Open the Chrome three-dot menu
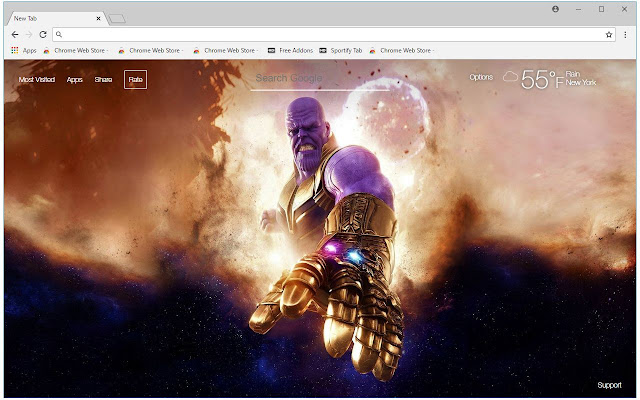The width and height of the screenshot is (640, 400). pos(625,35)
